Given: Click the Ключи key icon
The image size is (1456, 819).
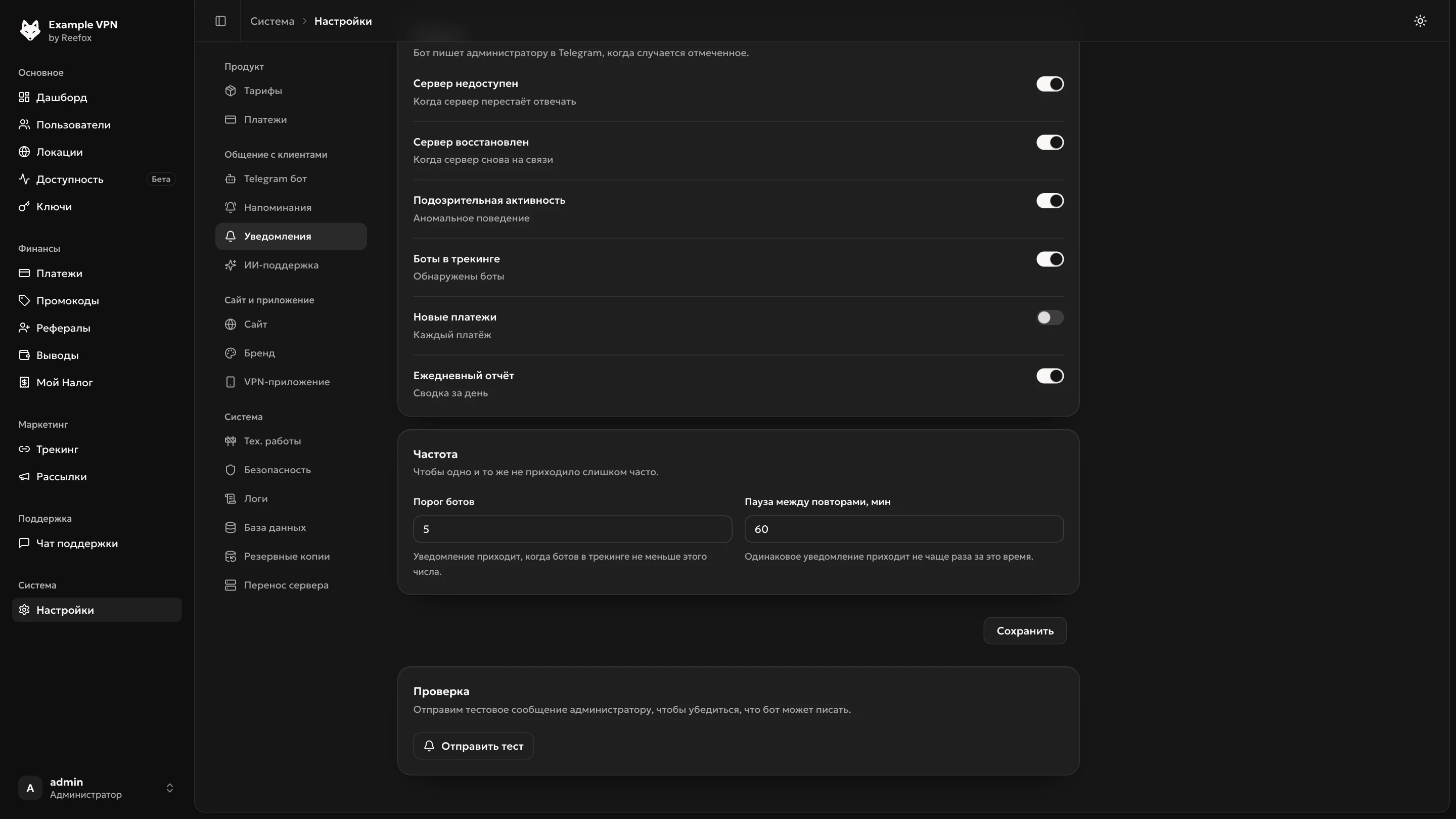Looking at the screenshot, I should coord(24,206).
